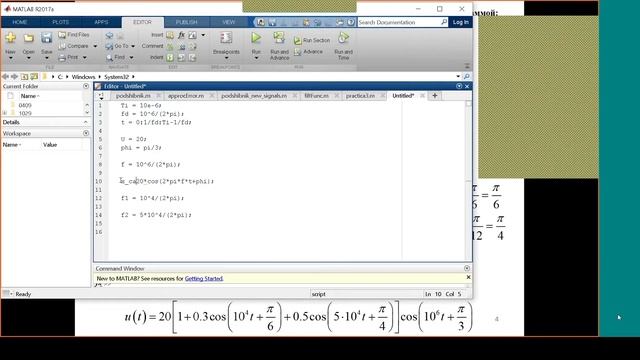This screenshot has width=640, height=360.
Task: Open the Run dropdown arrow
Action: pos(256,58)
